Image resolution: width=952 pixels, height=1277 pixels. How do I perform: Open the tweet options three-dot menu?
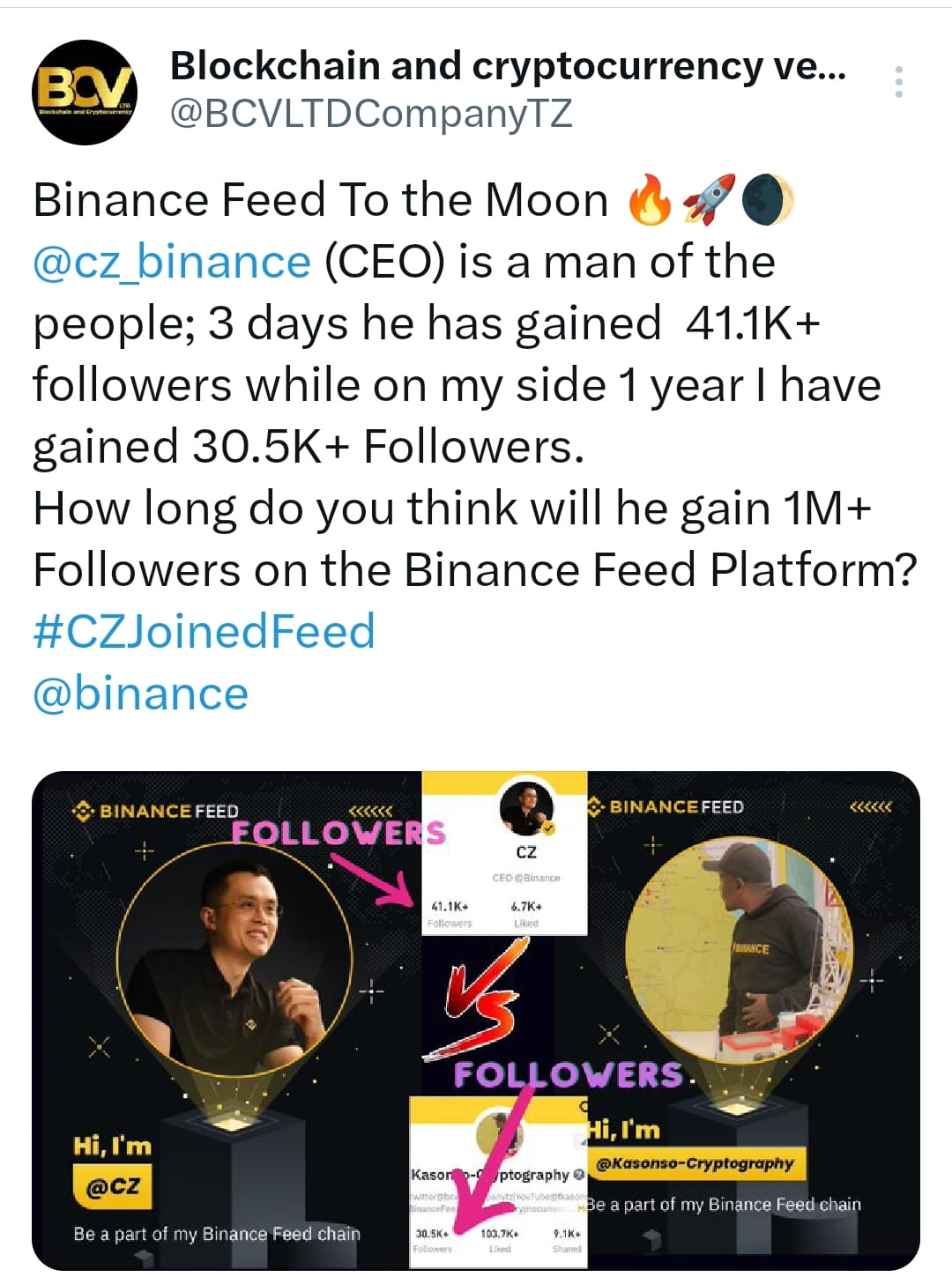[x=900, y=82]
